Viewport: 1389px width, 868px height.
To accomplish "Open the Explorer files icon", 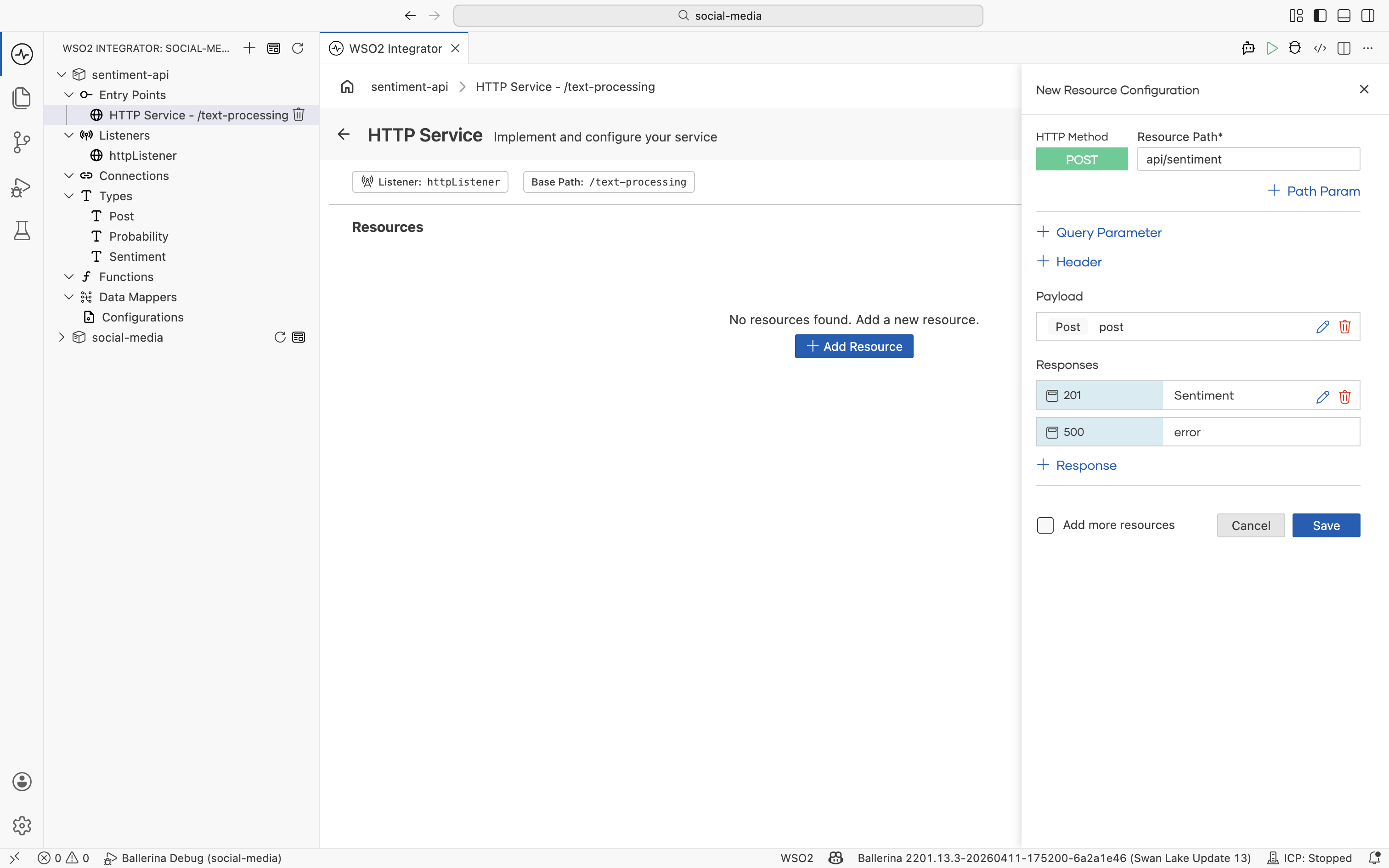I will tap(22, 98).
